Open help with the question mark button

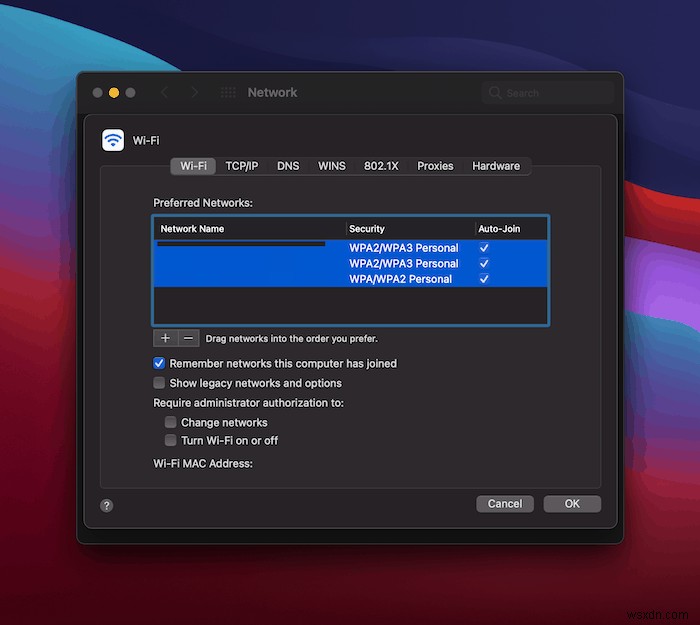pos(106,505)
